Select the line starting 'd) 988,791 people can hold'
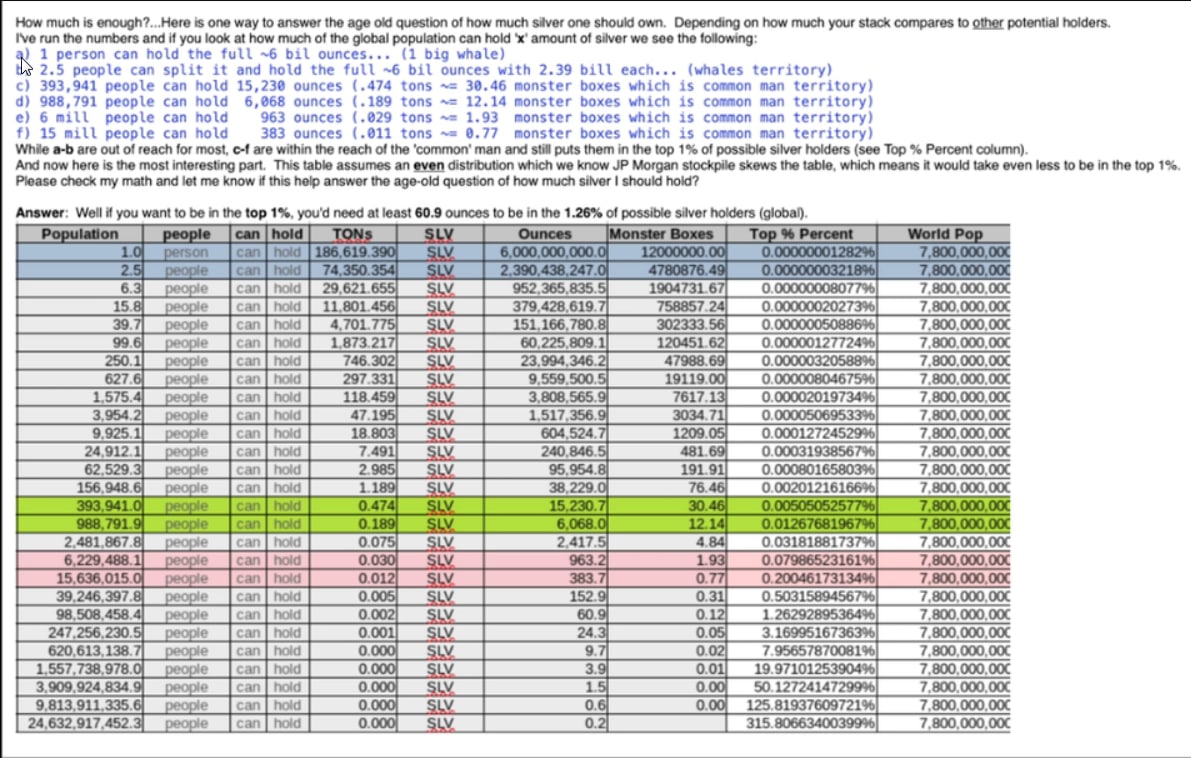Viewport: 1191px width, 758px height. 444,102
